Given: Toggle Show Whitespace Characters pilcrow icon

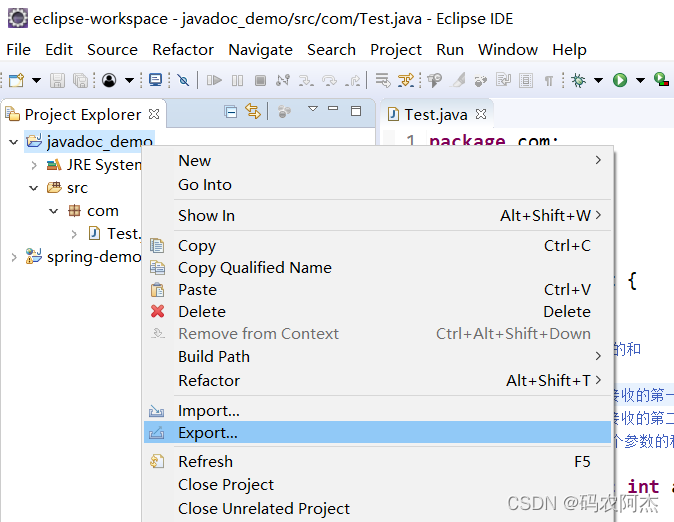Looking at the screenshot, I should [x=548, y=80].
